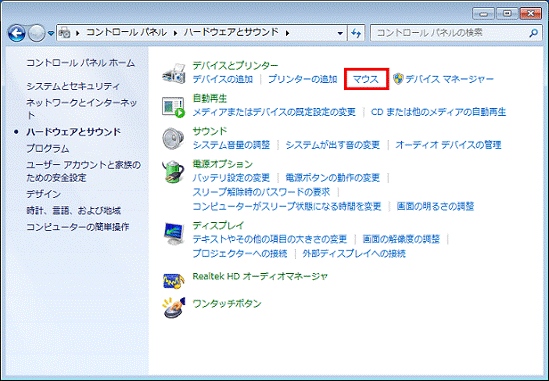Expand the arrow after ハードウェアとサウンド breadcrumb
549x381 pixels.
click(x=287, y=33)
